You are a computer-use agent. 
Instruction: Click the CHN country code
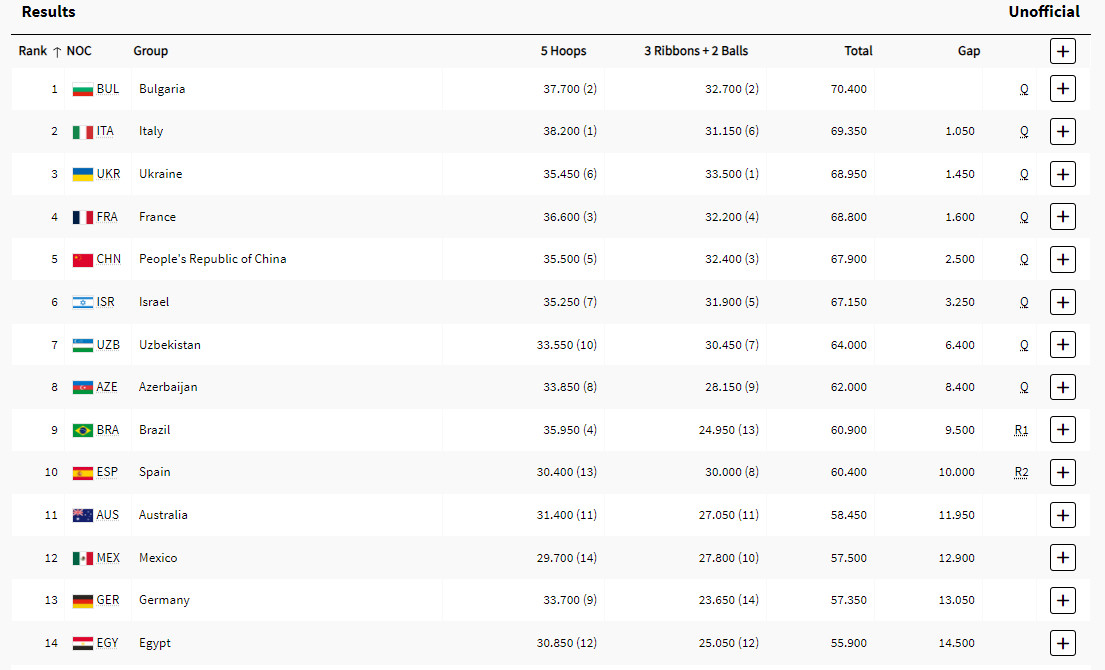(x=109, y=259)
